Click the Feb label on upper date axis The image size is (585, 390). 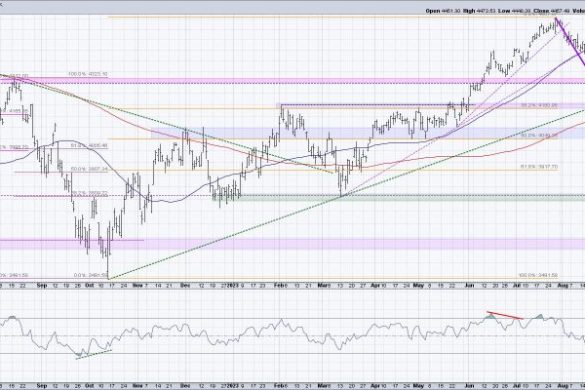click(x=278, y=286)
